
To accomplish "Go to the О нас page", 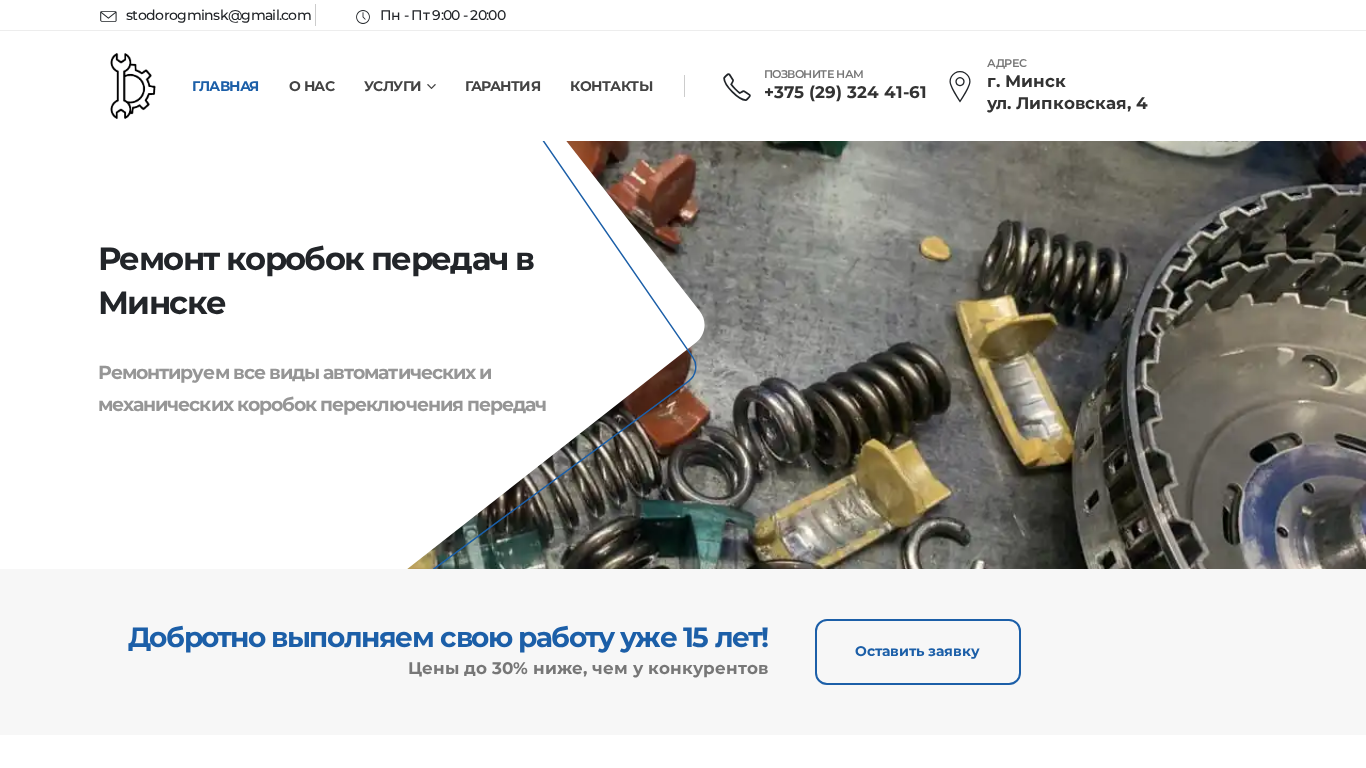I will coord(312,86).
